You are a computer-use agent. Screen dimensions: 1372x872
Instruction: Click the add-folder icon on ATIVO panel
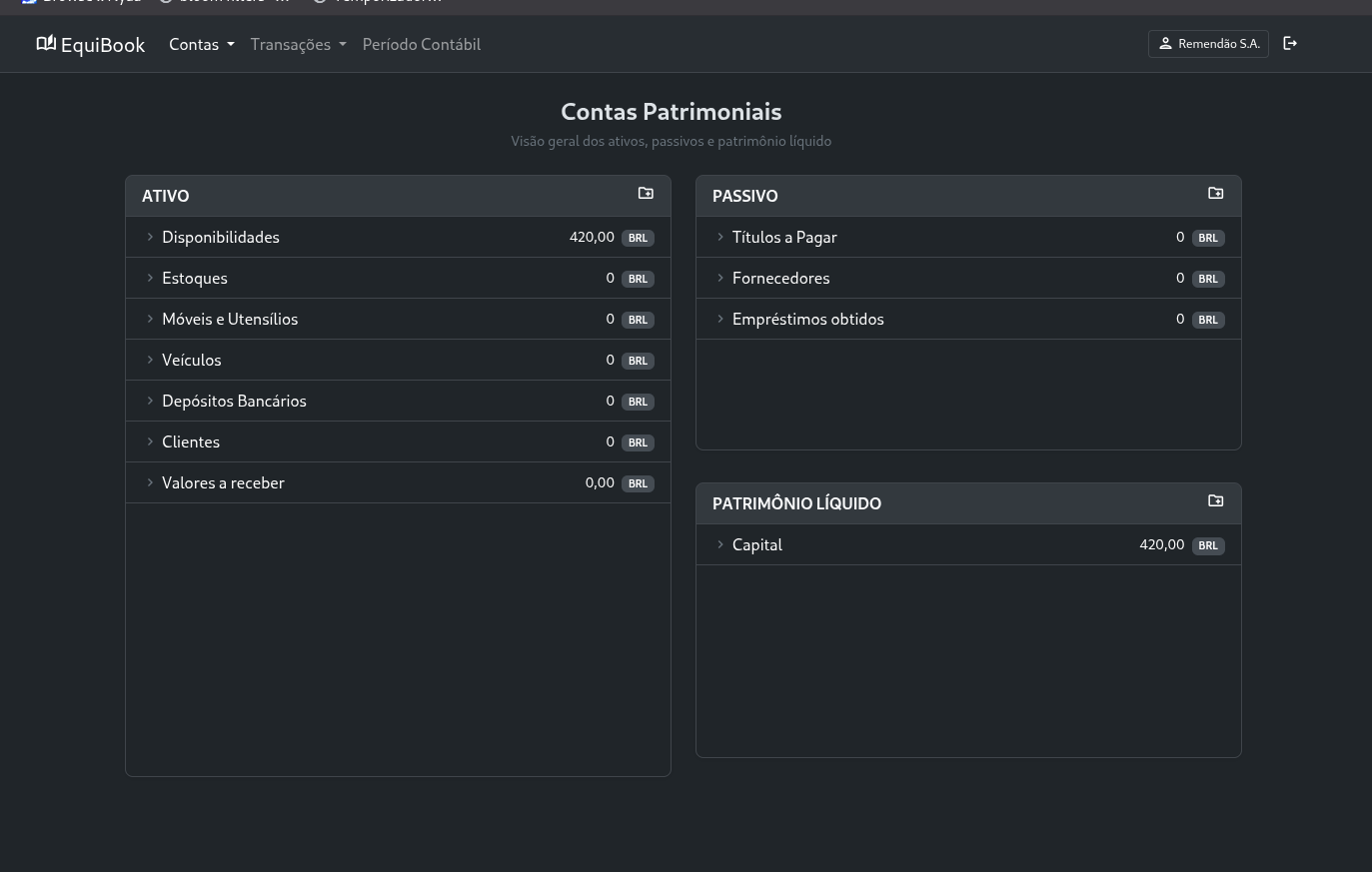[x=646, y=193]
